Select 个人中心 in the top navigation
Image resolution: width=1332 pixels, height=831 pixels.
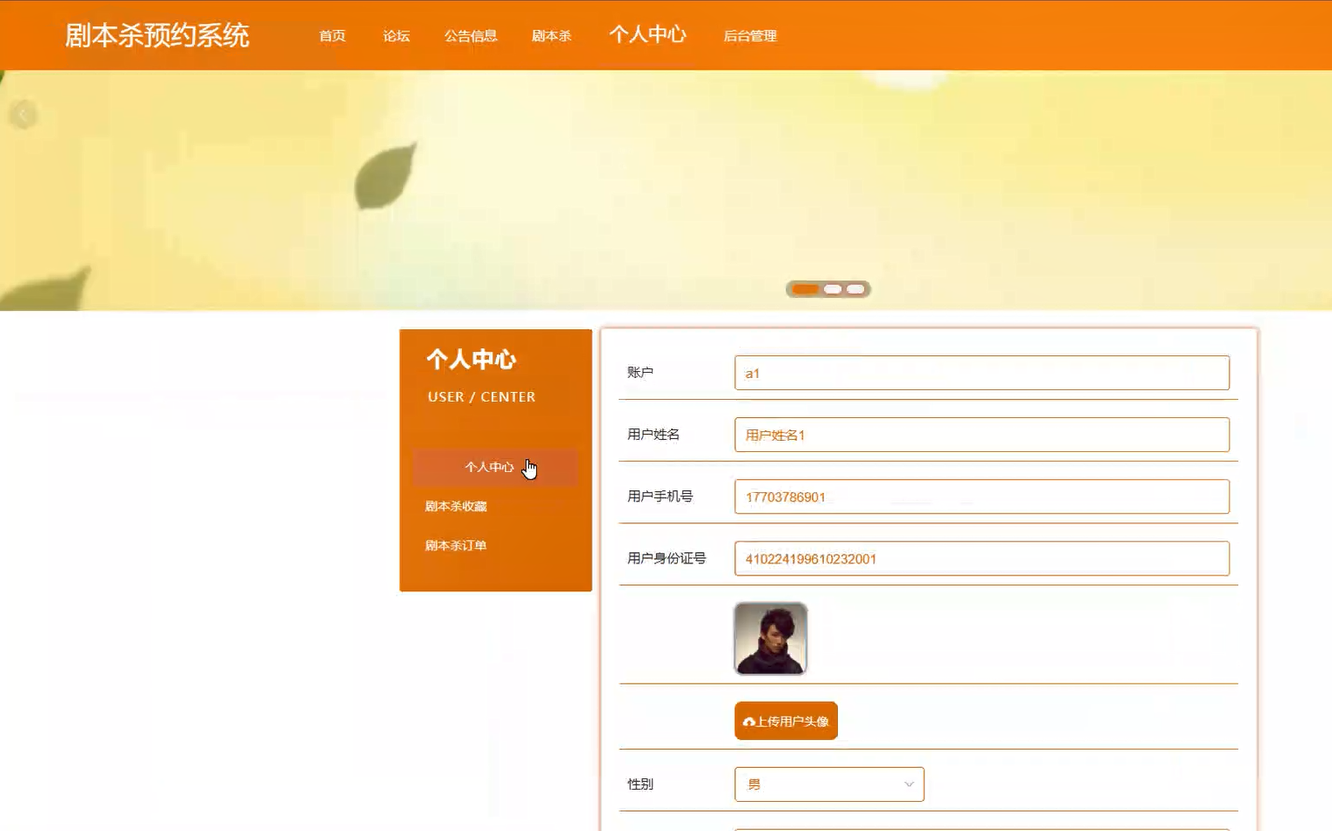[x=647, y=35]
